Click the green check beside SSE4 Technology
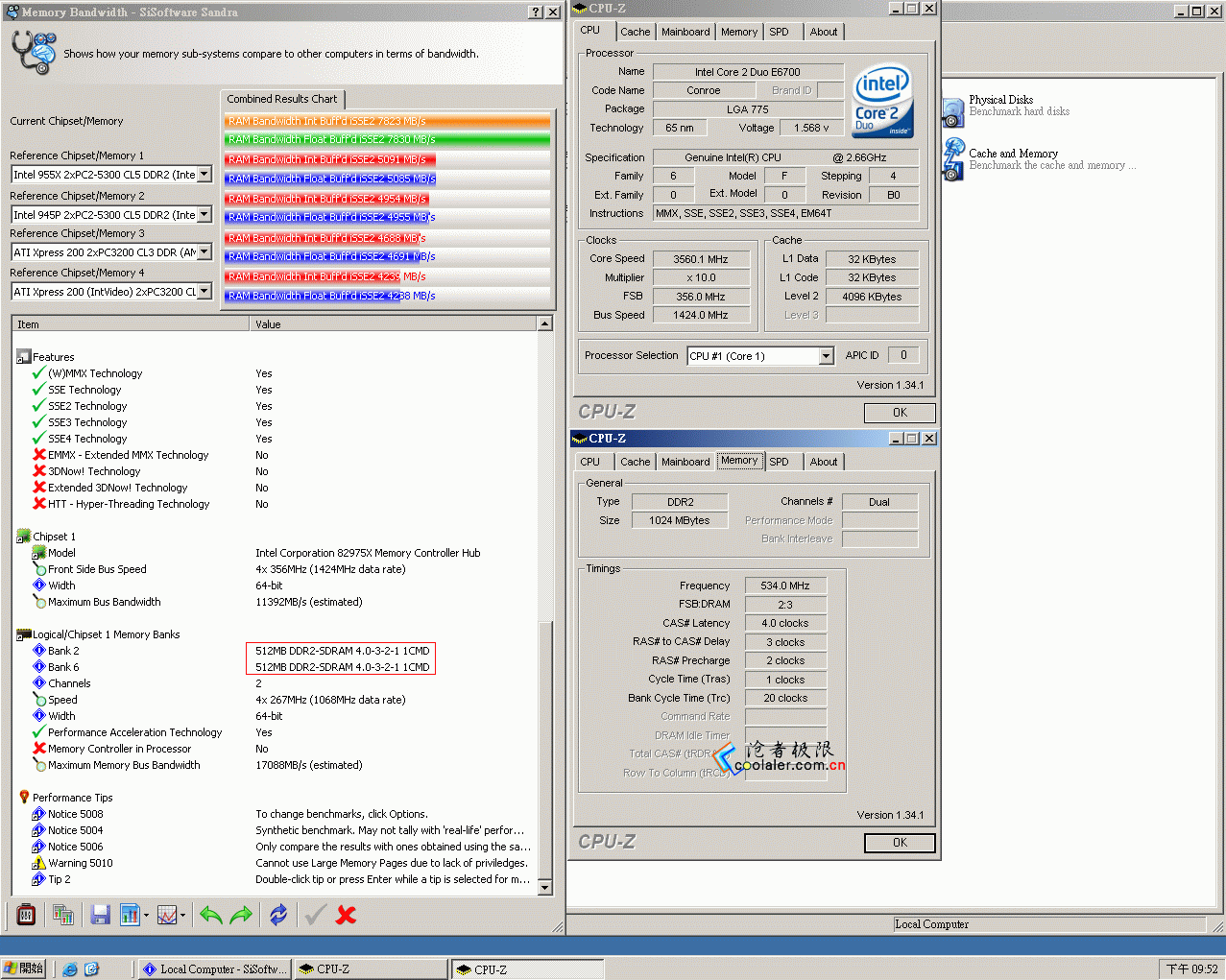This screenshot has height=980, width=1226. [39, 439]
